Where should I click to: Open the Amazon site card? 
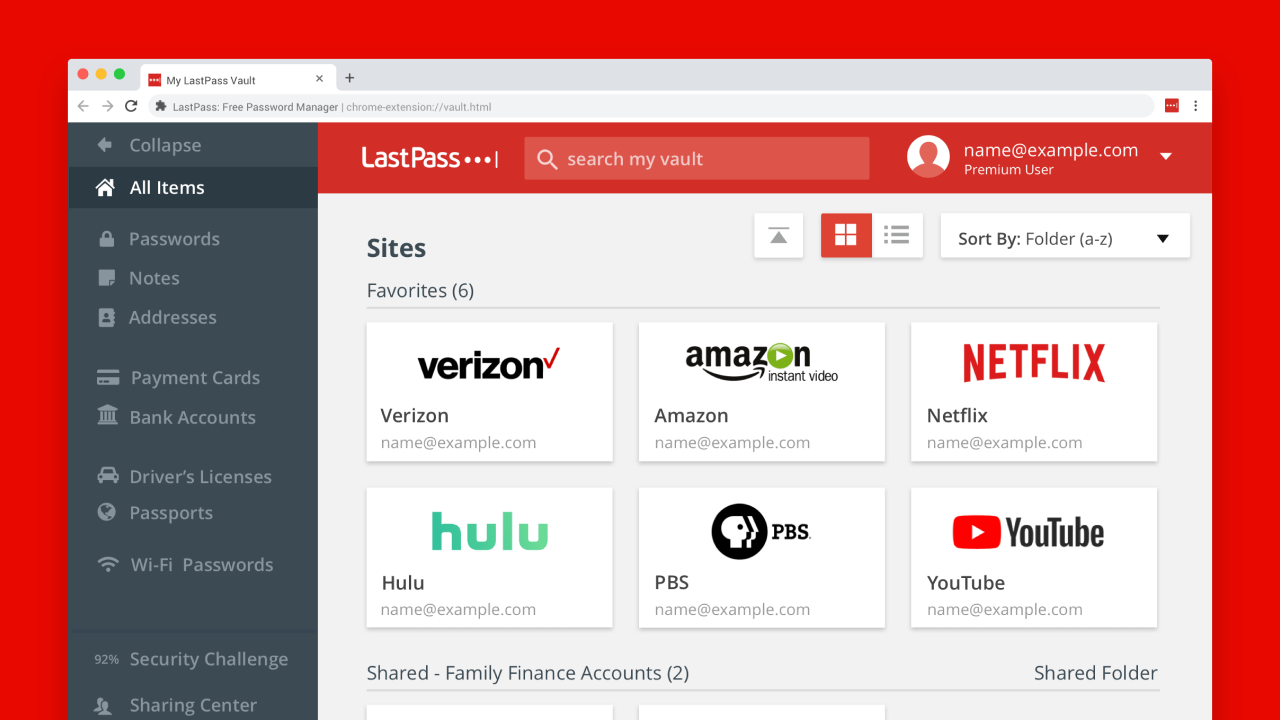(x=762, y=392)
